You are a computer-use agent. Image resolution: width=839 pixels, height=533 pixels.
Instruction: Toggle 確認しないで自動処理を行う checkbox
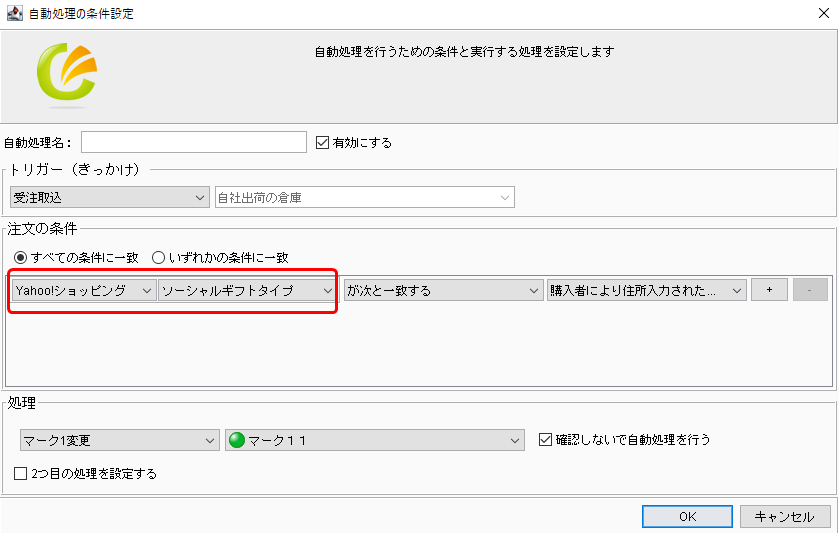click(545, 440)
